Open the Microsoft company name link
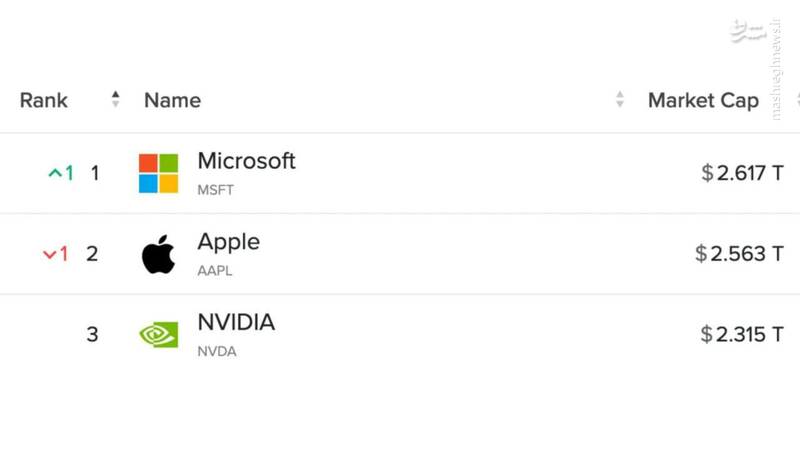Image resolution: width=800 pixels, height=449 pixels. click(246, 161)
